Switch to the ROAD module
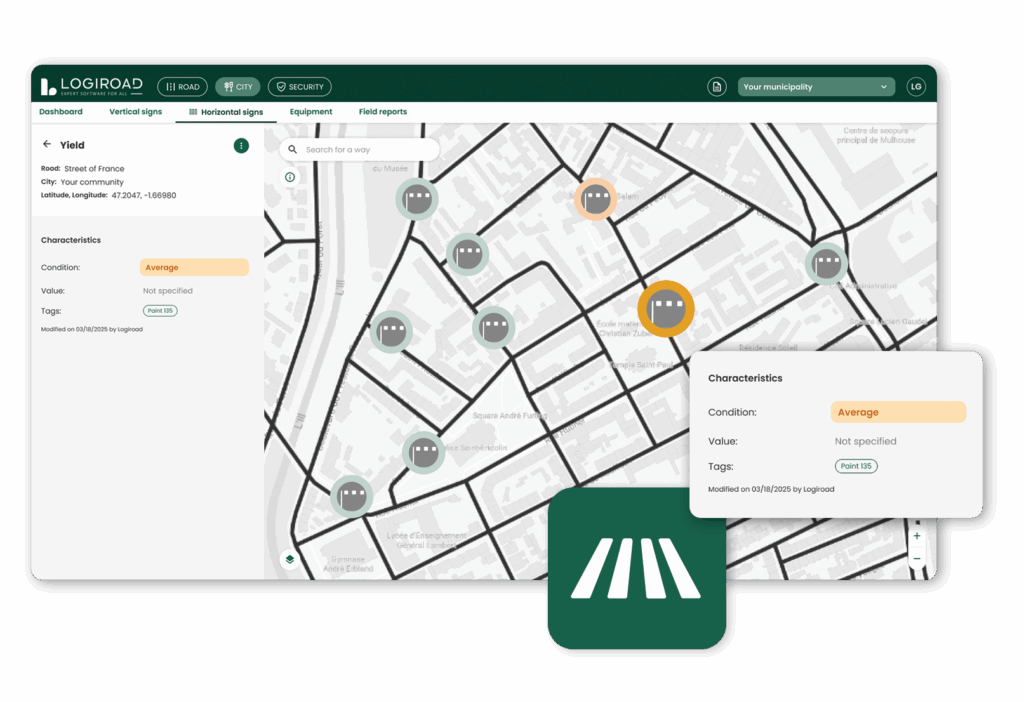Image resolution: width=1024 pixels, height=702 pixels. pos(182,87)
